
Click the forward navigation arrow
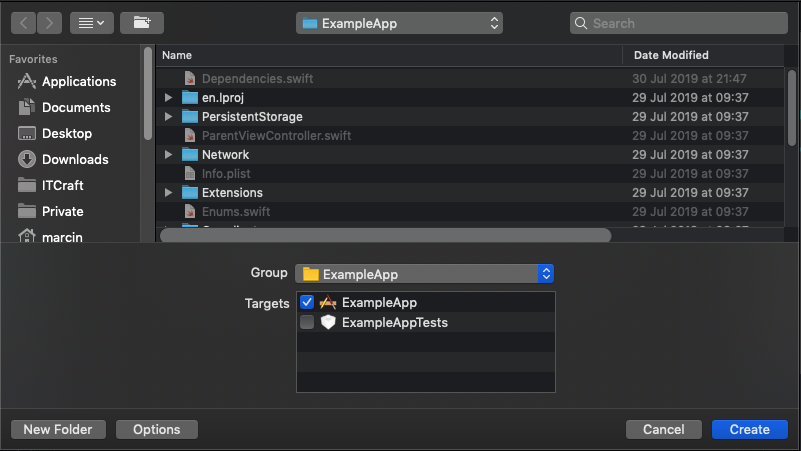coord(49,22)
